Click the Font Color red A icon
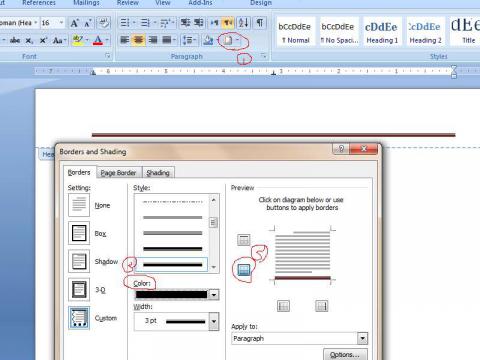The height and width of the screenshot is (360, 480). pos(98,40)
